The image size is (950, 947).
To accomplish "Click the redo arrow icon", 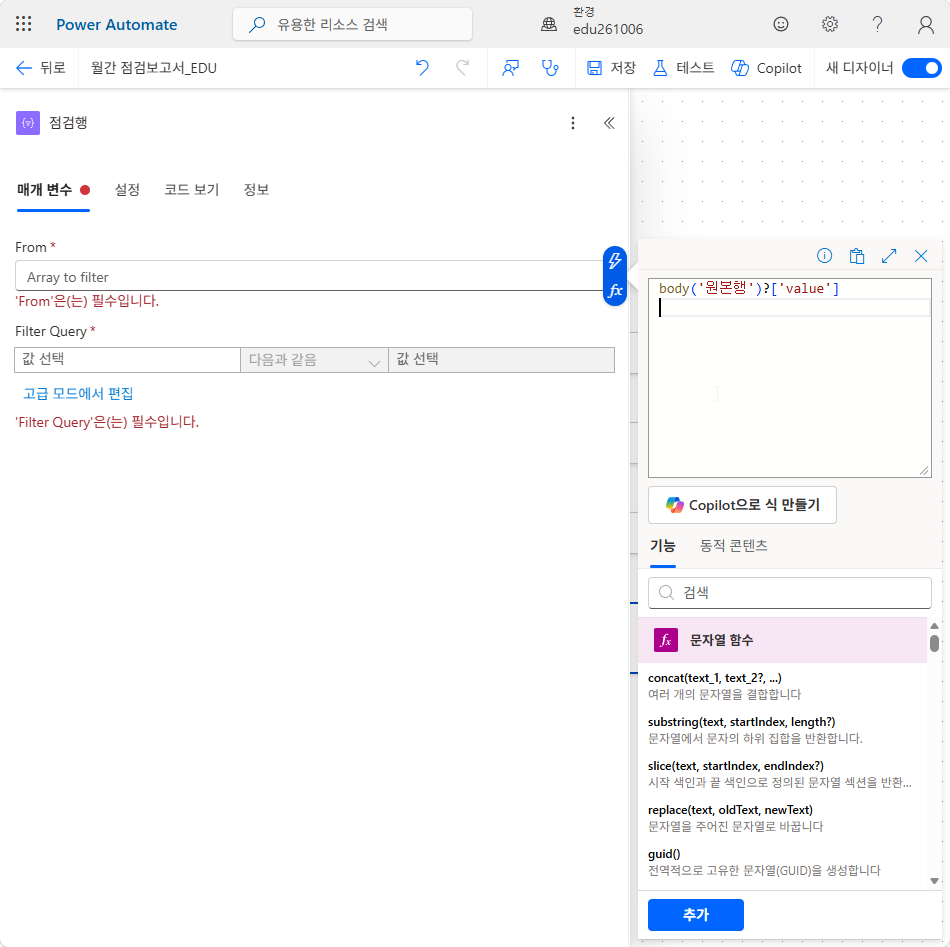I will (x=462, y=68).
